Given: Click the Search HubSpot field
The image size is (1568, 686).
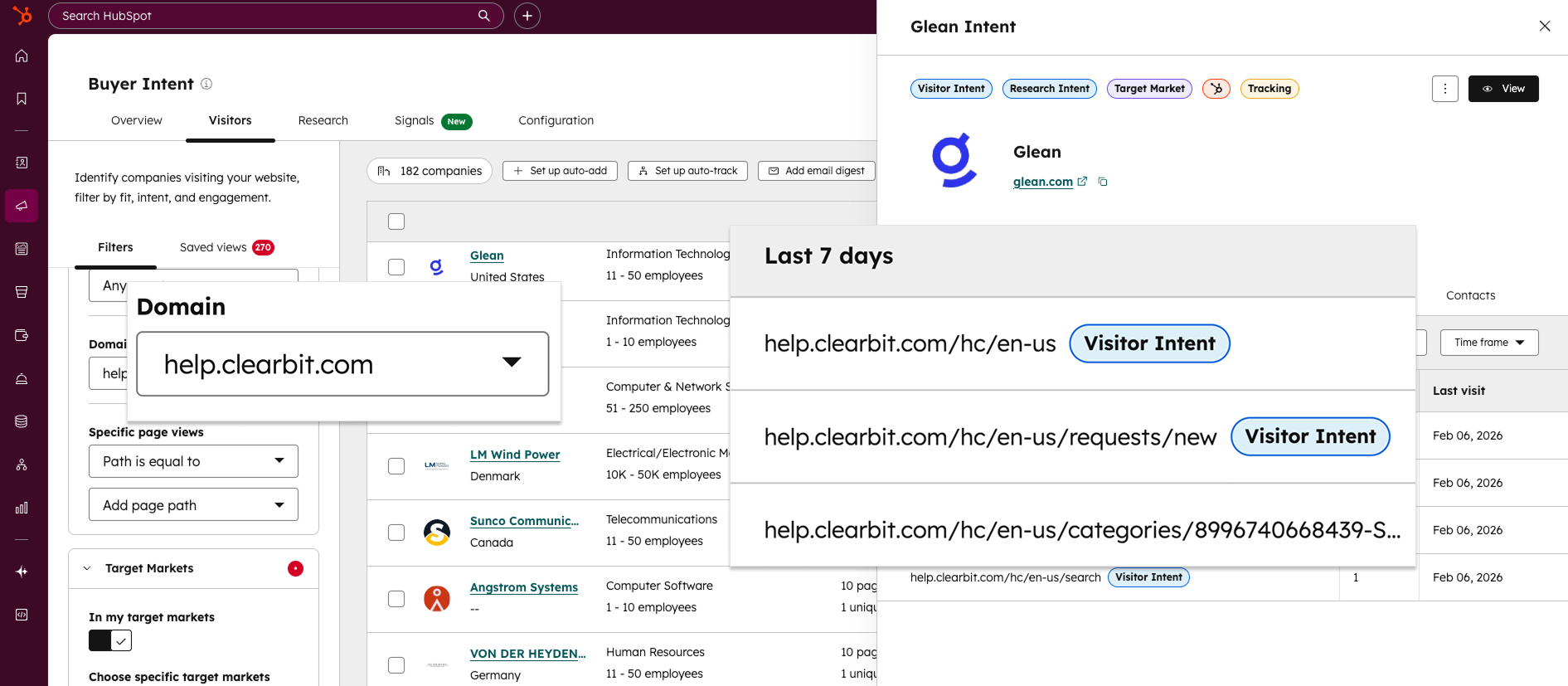Looking at the screenshot, I should click(x=265, y=16).
